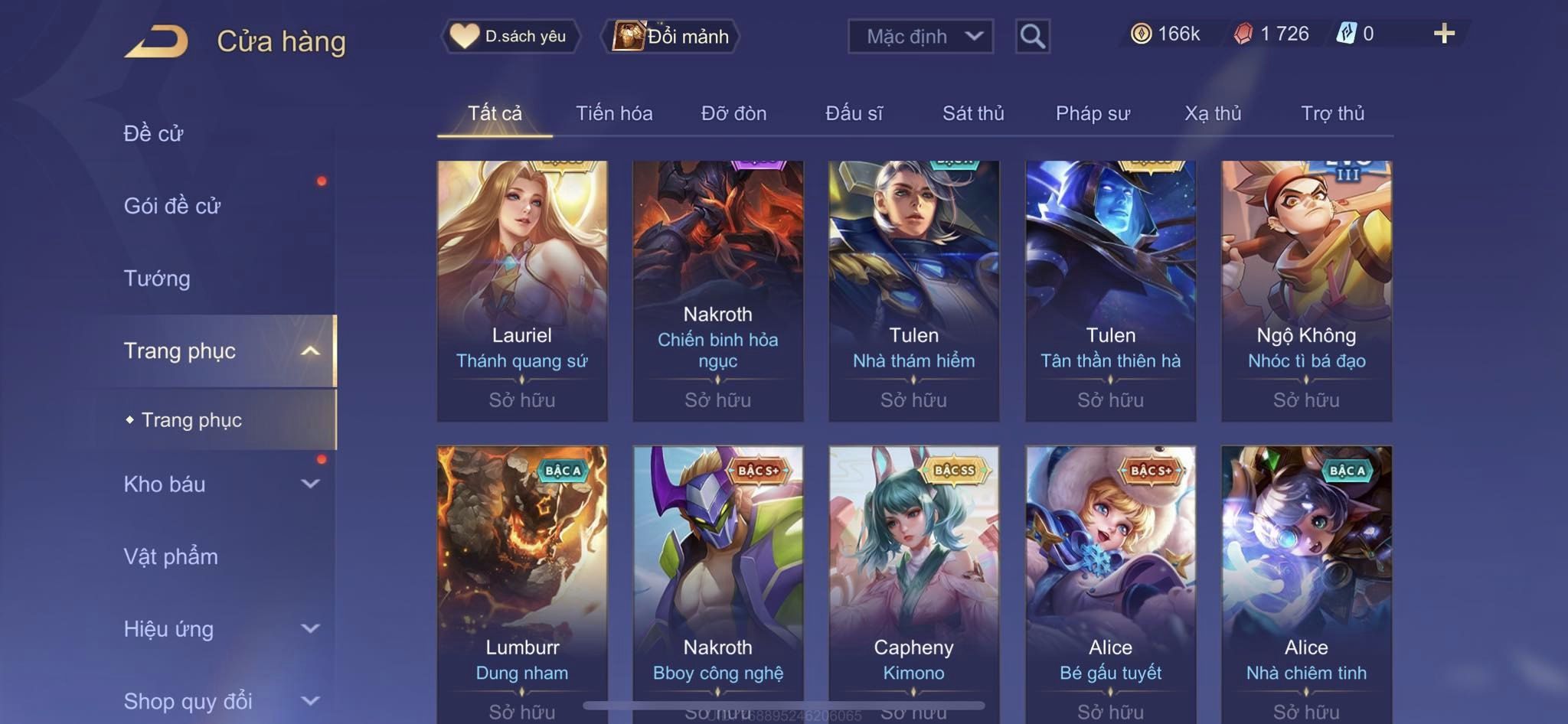
Task: Expand the Kho báu sidebar section
Action: pyautogui.click(x=310, y=484)
